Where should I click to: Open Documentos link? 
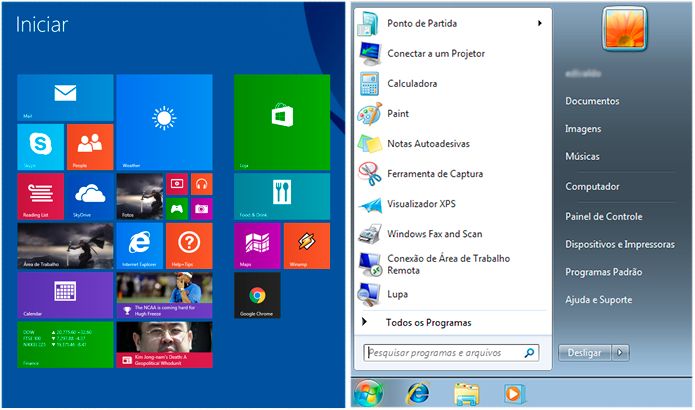pos(592,101)
